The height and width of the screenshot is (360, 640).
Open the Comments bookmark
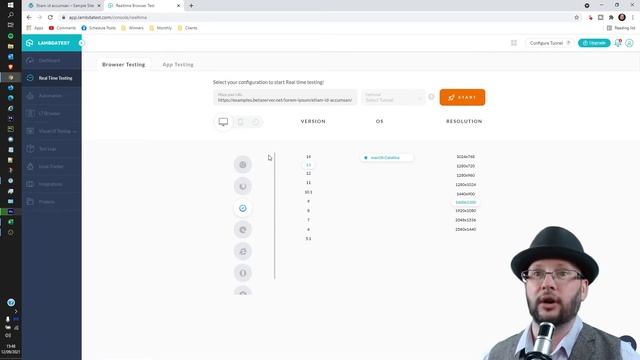[62, 28]
